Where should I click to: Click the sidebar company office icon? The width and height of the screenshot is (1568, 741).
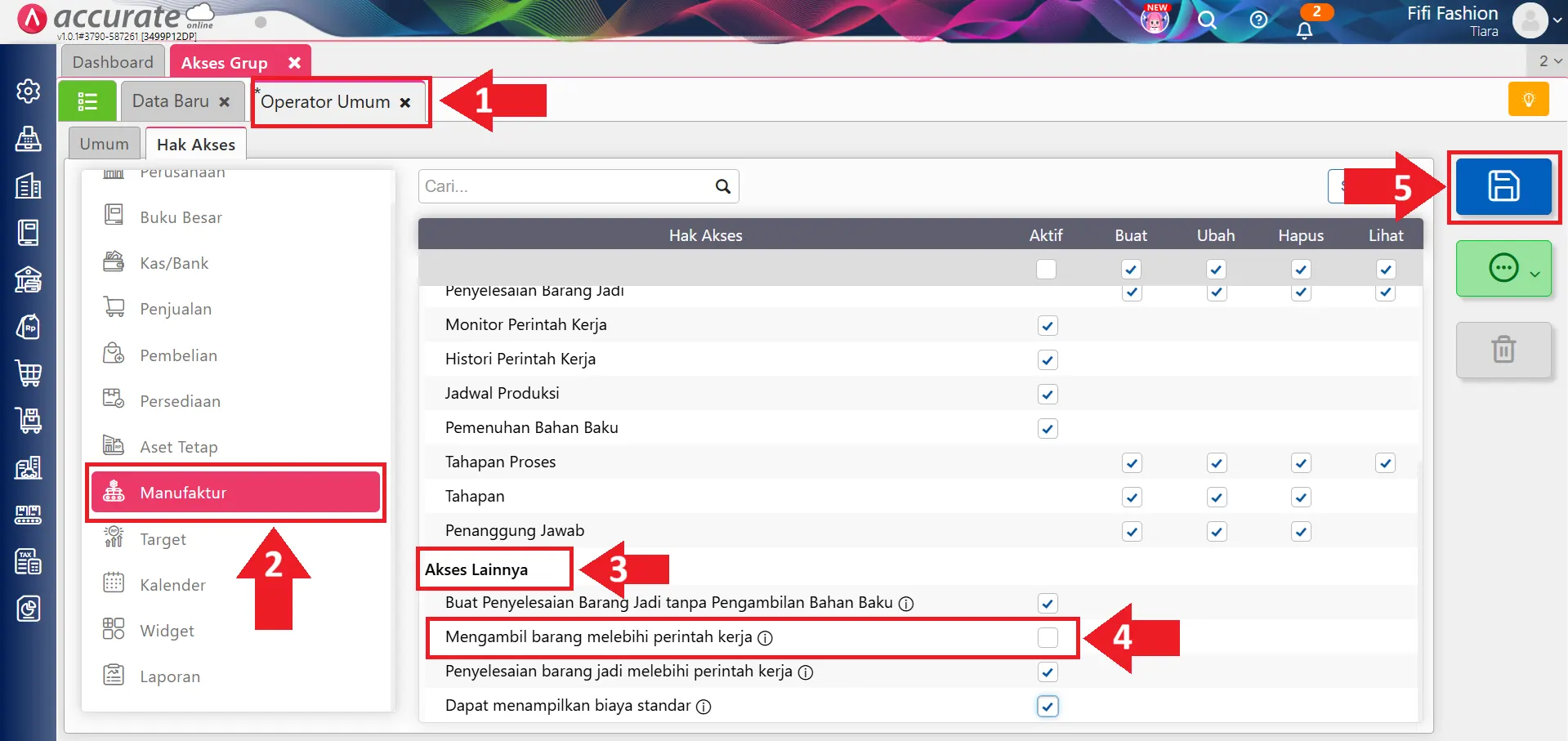coord(29,185)
